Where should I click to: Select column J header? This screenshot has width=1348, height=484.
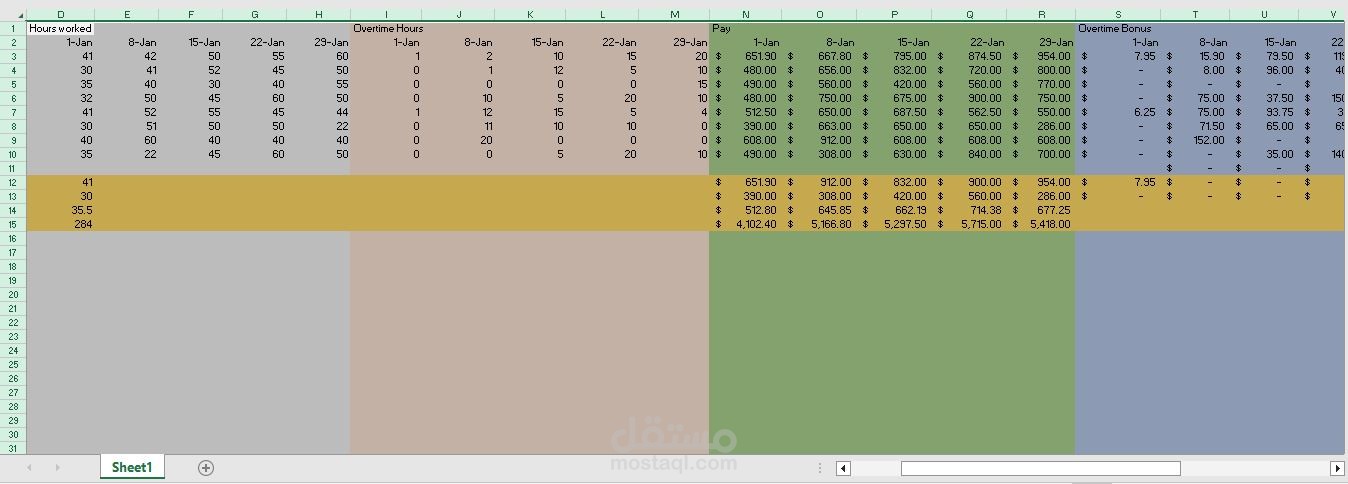point(458,15)
